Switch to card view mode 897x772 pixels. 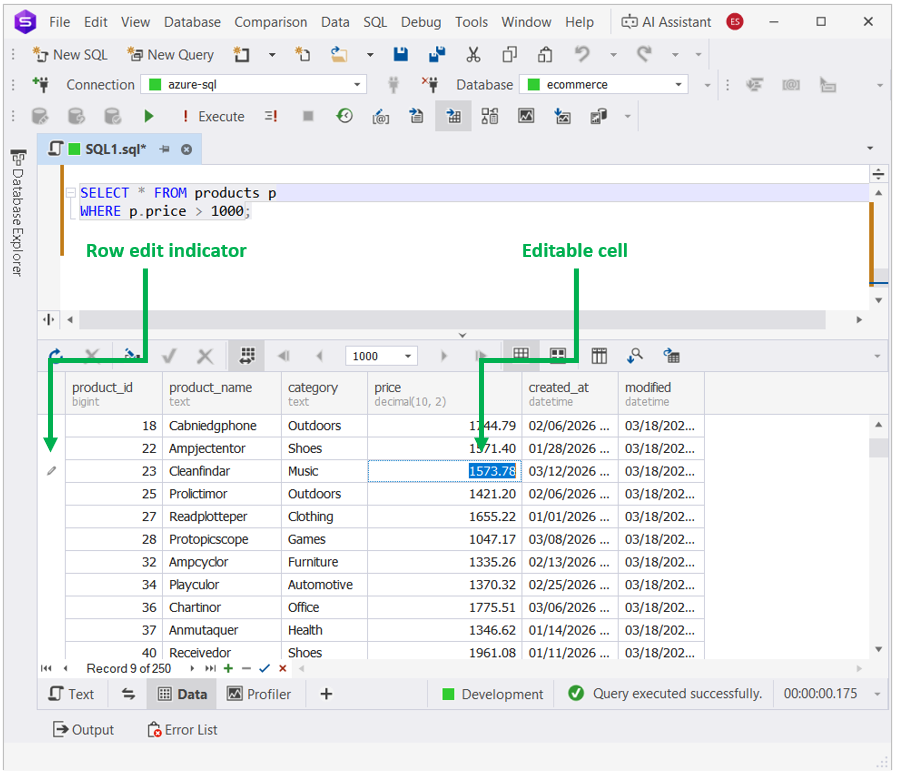pyautogui.click(x=558, y=355)
